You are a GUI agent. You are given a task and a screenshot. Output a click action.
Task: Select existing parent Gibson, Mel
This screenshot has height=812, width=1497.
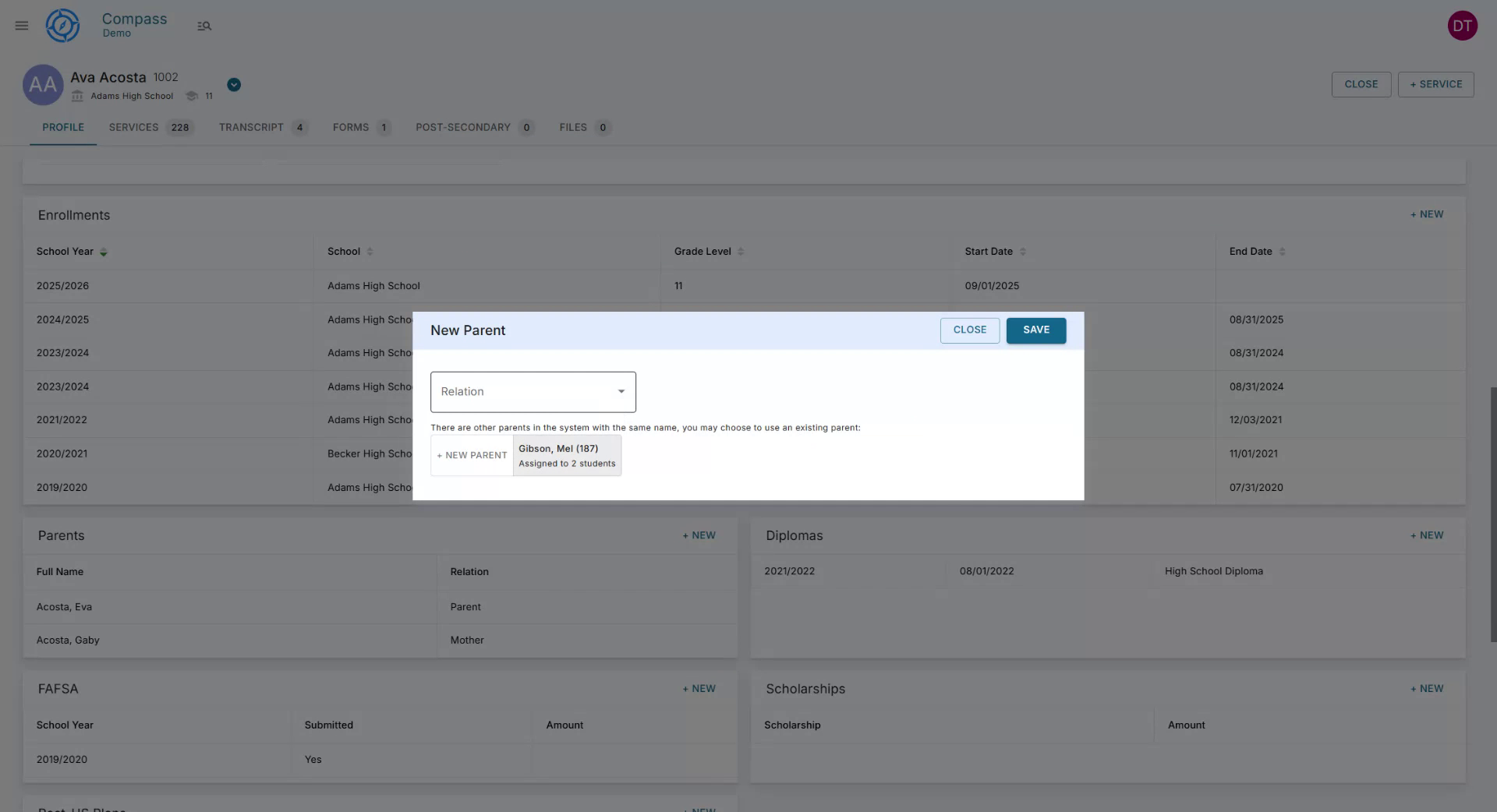[x=567, y=455]
